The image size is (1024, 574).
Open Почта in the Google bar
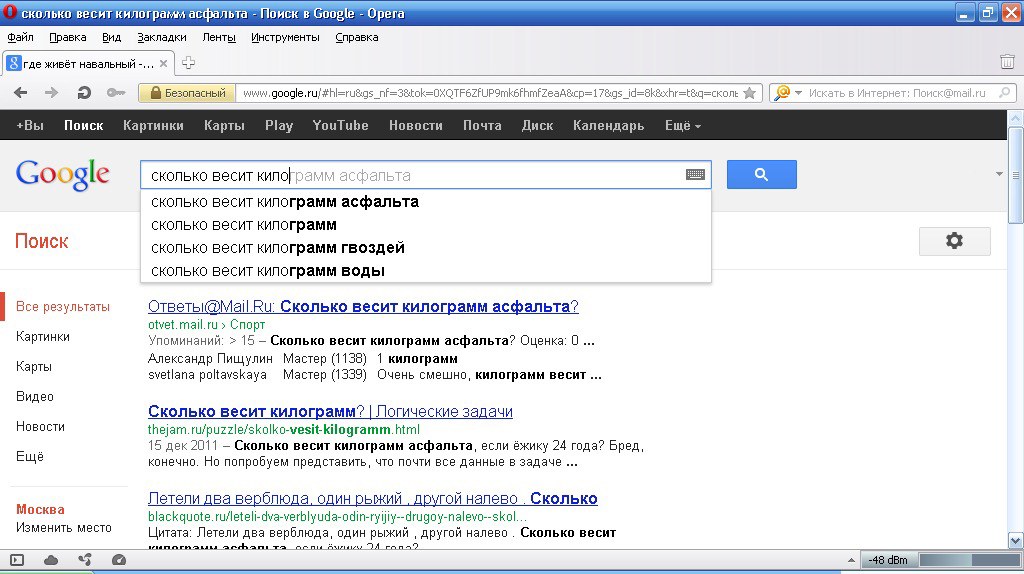(482, 125)
